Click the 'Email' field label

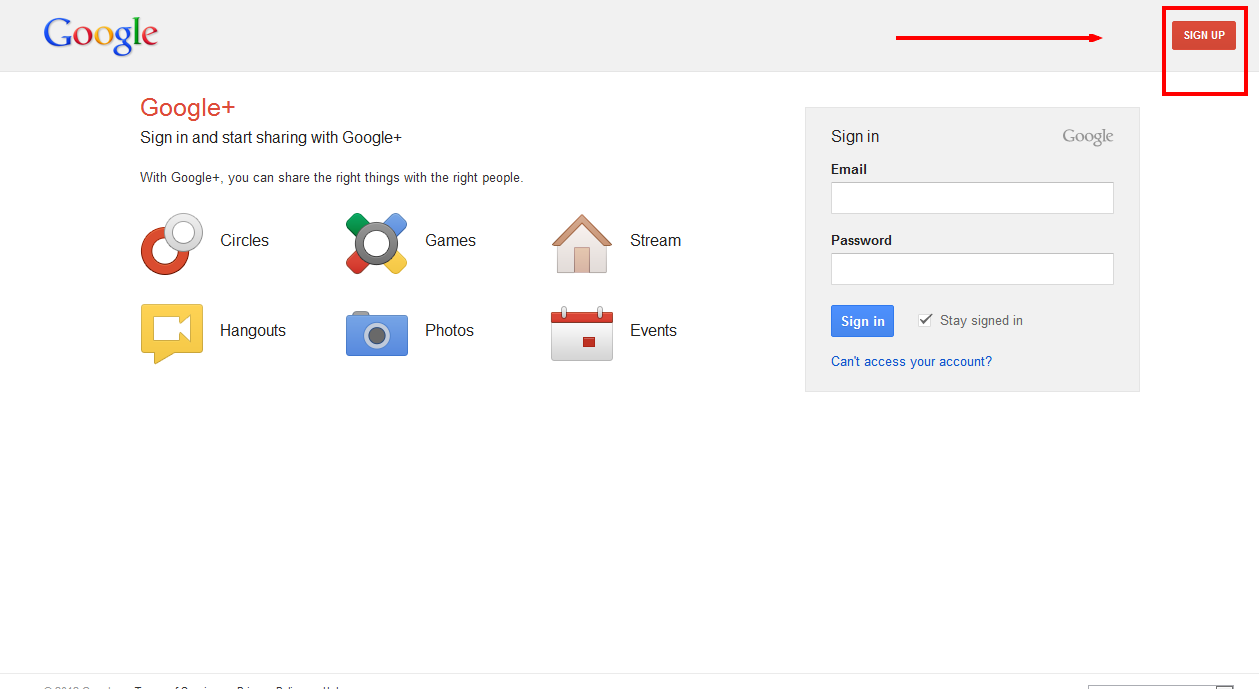click(x=849, y=170)
